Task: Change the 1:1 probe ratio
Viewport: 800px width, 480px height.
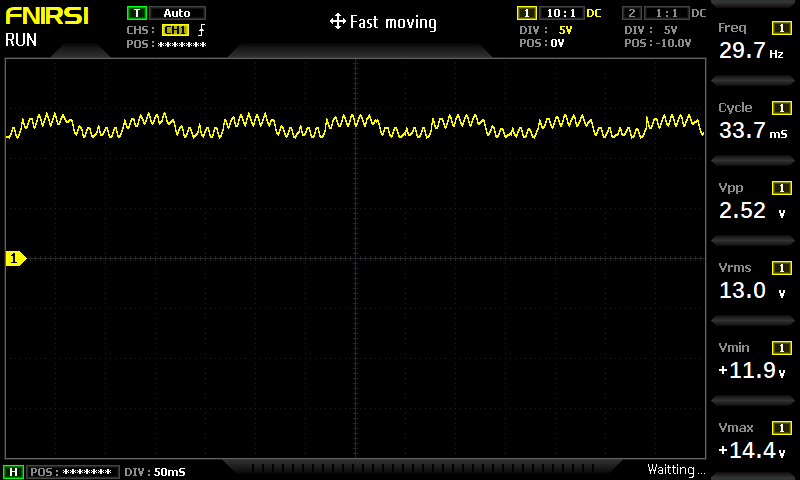Action: pyautogui.click(x=666, y=13)
